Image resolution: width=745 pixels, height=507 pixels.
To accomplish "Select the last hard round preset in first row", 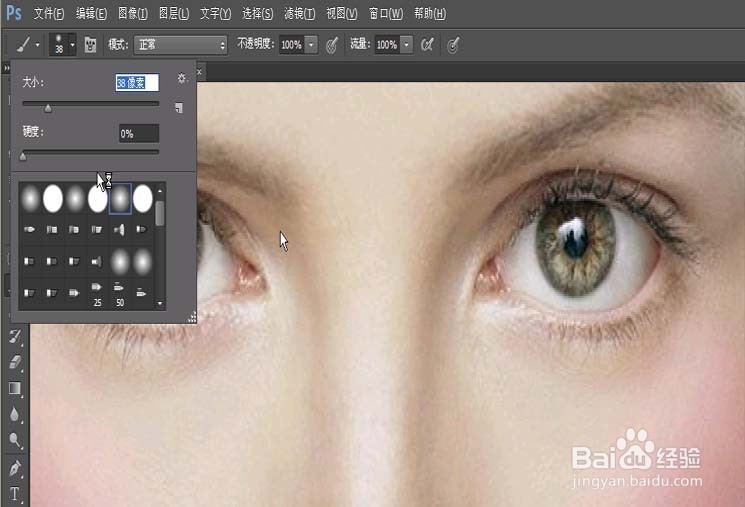I will [x=143, y=198].
